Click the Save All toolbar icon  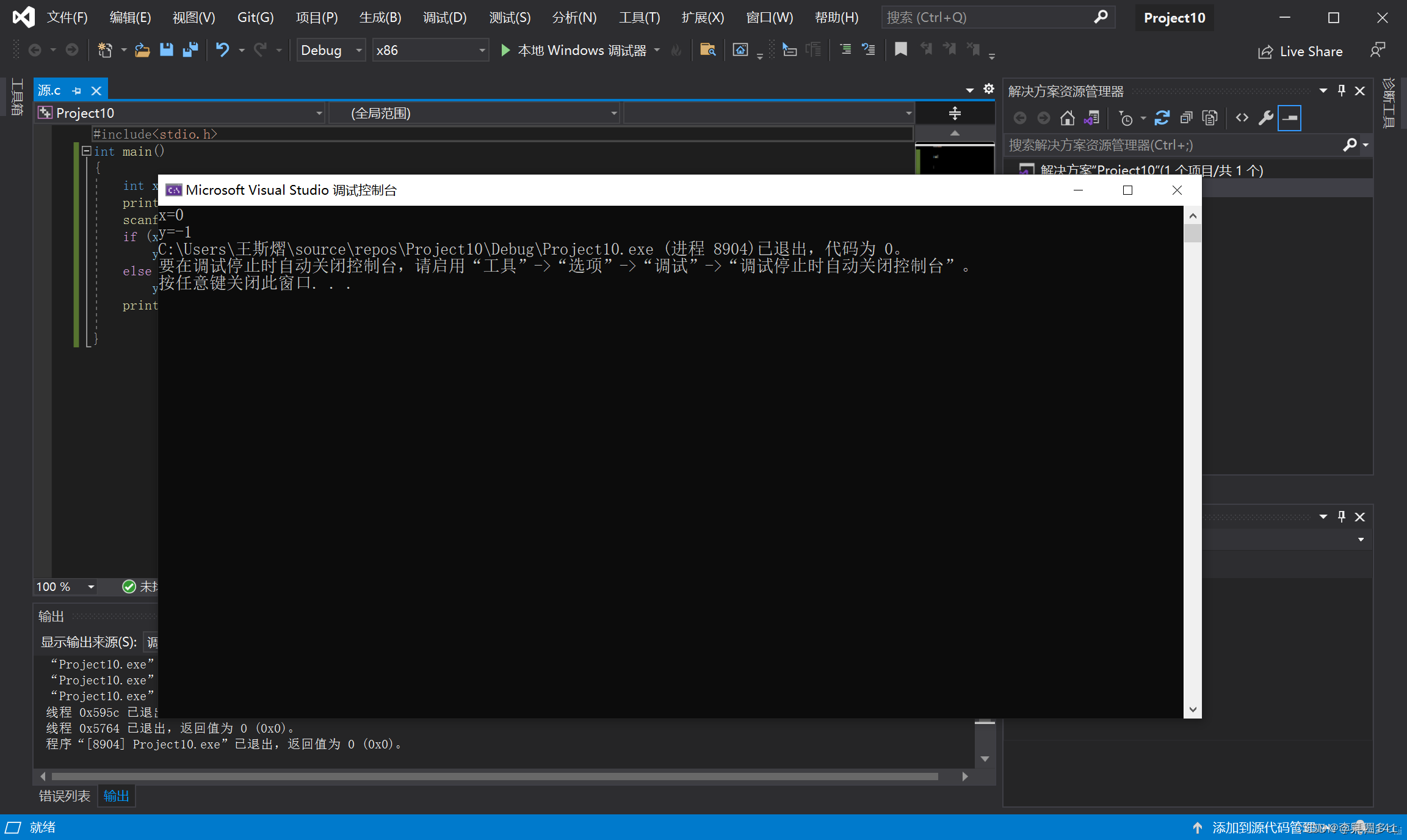(x=190, y=50)
